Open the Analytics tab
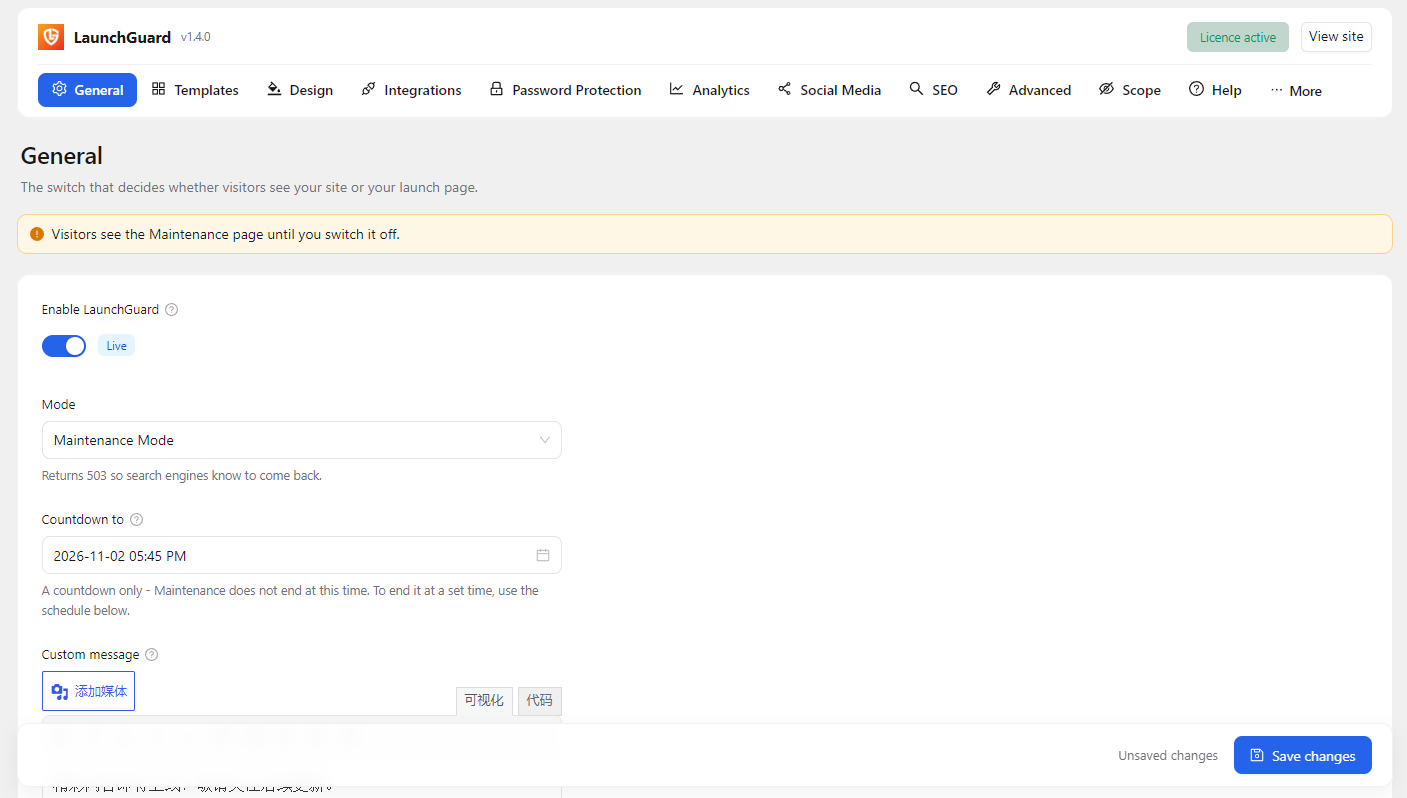Screen dimensions: 1407x798 pyautogui.click(x=709, y=90)
